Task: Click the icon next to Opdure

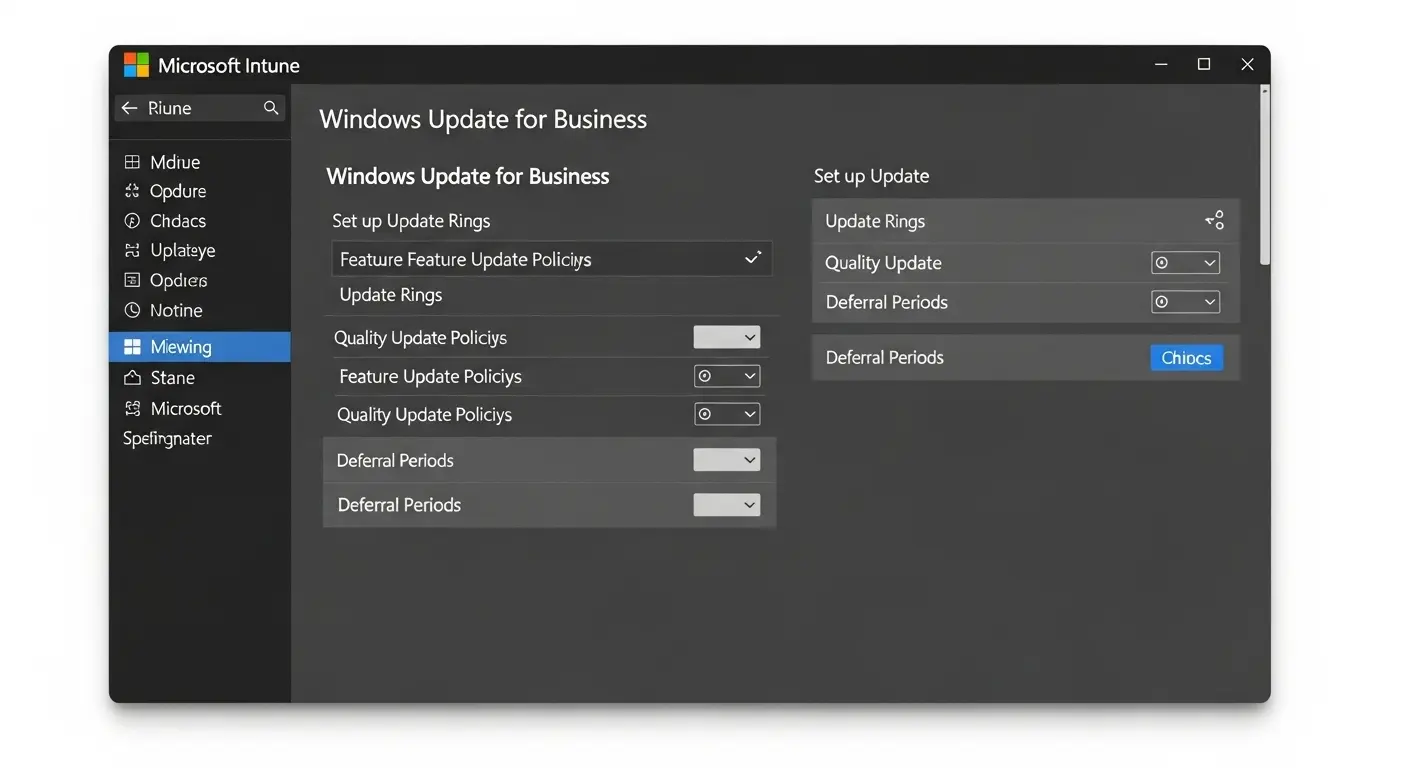Action: click(x=132, y=191)
